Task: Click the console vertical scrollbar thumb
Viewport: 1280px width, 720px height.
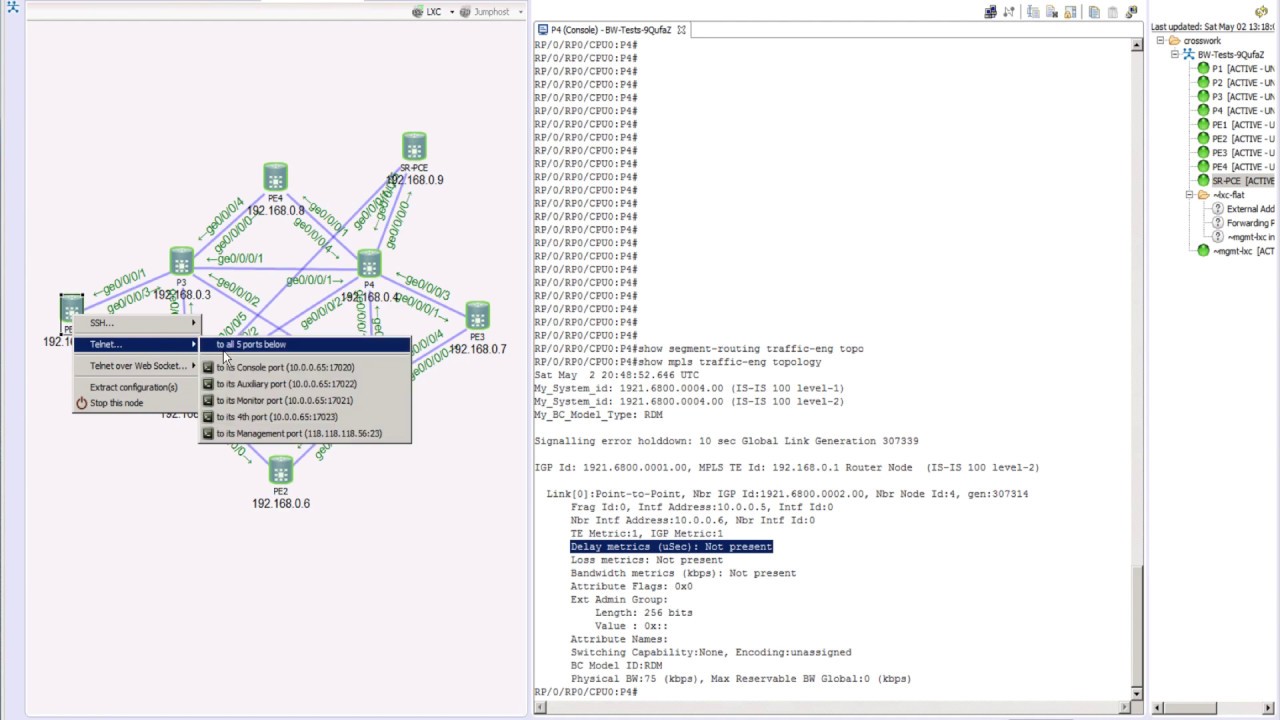Action: coord(1137,627)
